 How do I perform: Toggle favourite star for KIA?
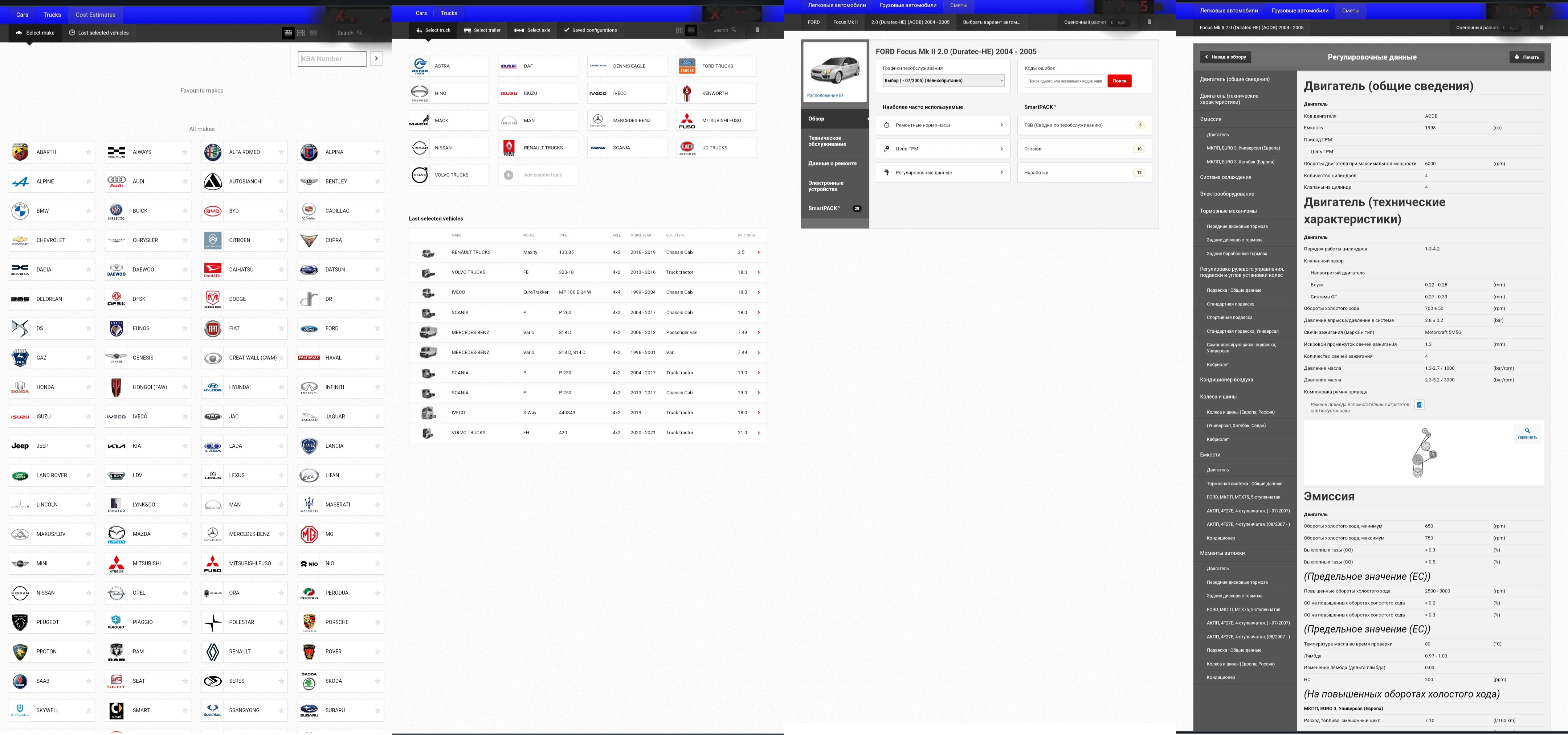tap(185, 446)
